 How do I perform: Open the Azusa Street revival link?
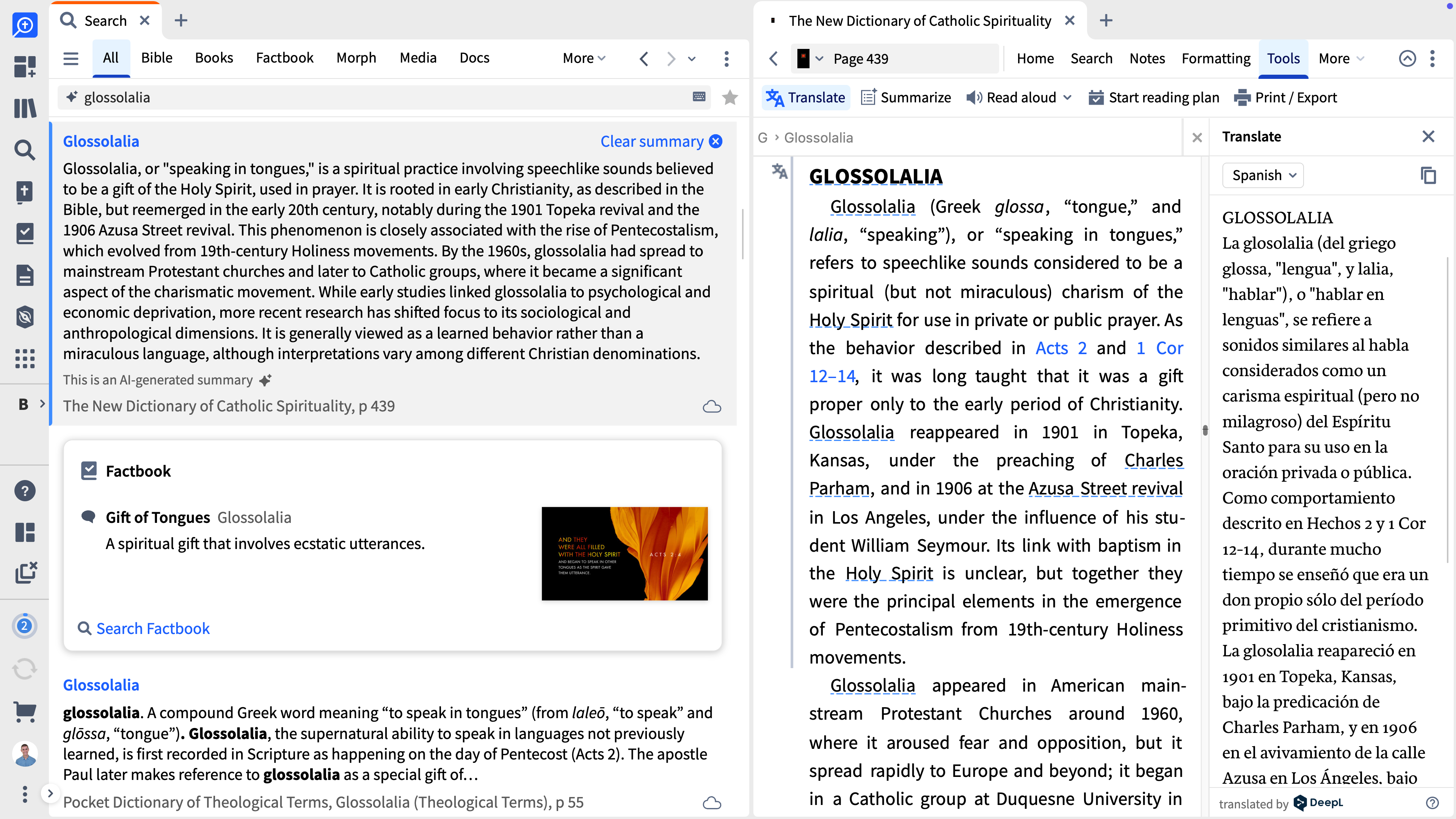tap(1105, 488)
